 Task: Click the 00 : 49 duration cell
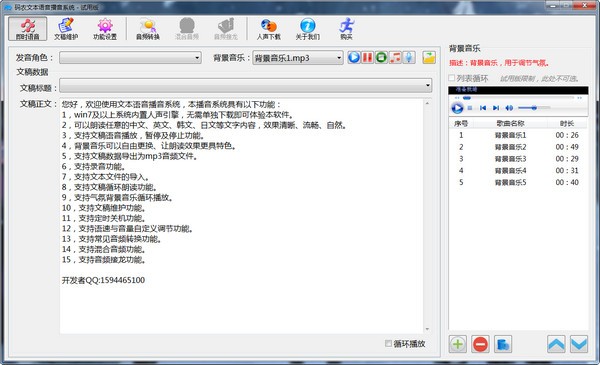pyautogui.click(x=567, y=147)
